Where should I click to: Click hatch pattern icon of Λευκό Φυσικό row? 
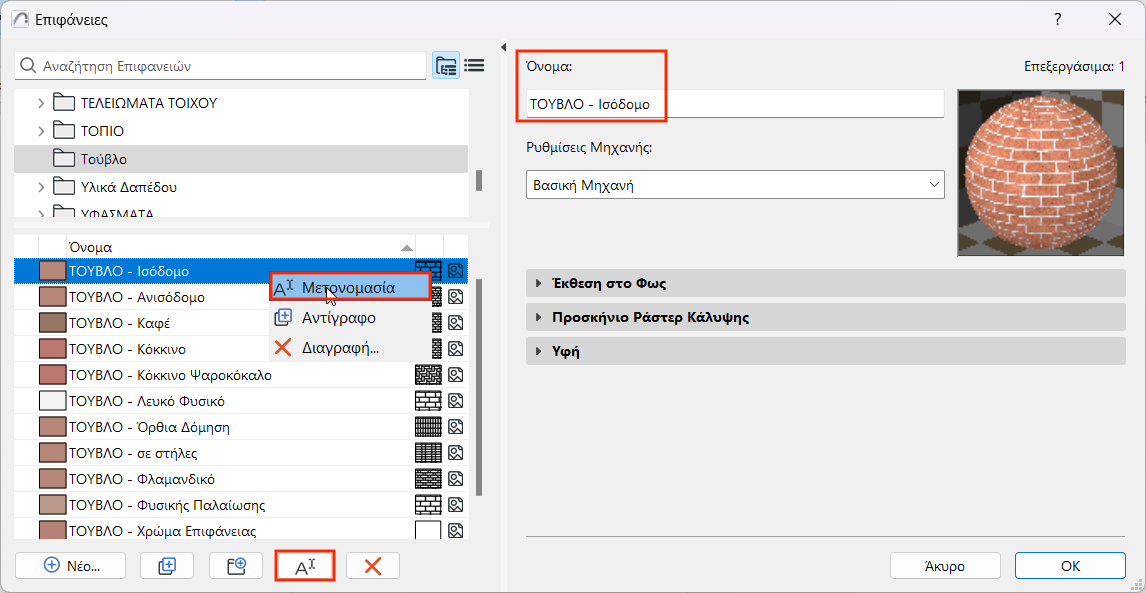click(428, 401)
